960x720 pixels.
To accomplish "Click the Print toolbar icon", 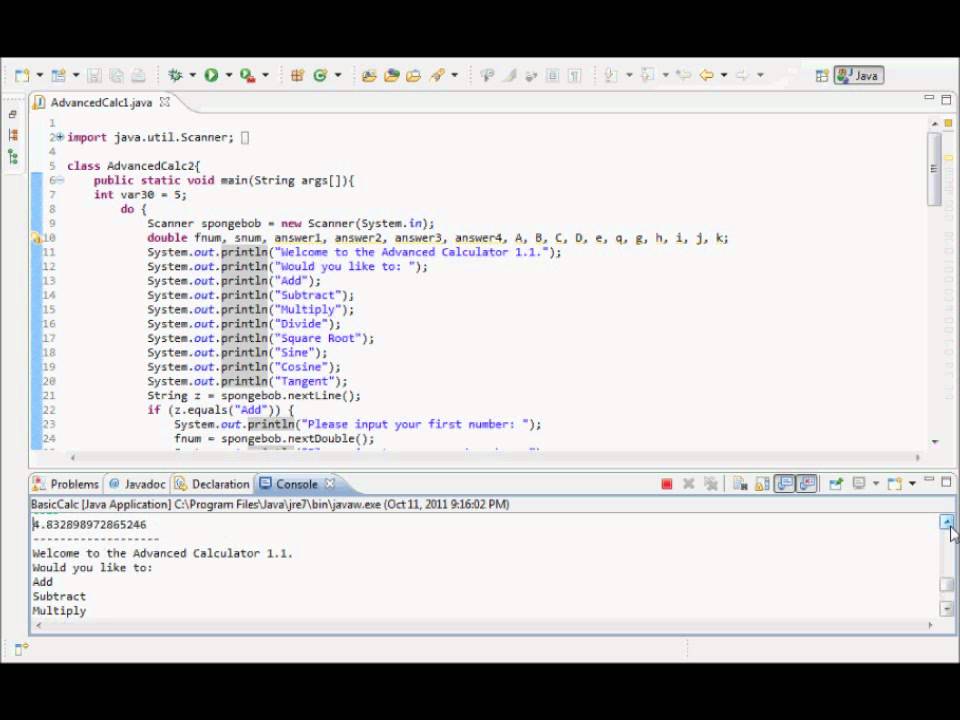I will pos(138,75).
